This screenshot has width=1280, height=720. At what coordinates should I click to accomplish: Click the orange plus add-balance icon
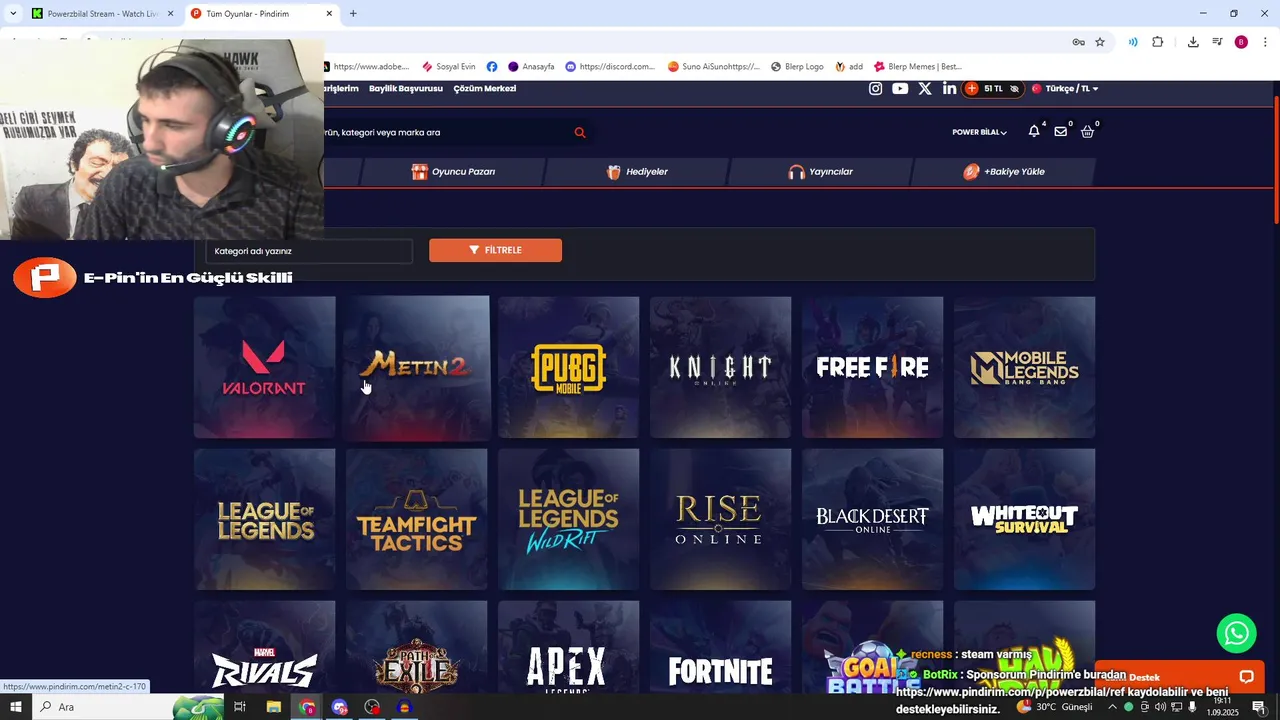coord(971,89)
